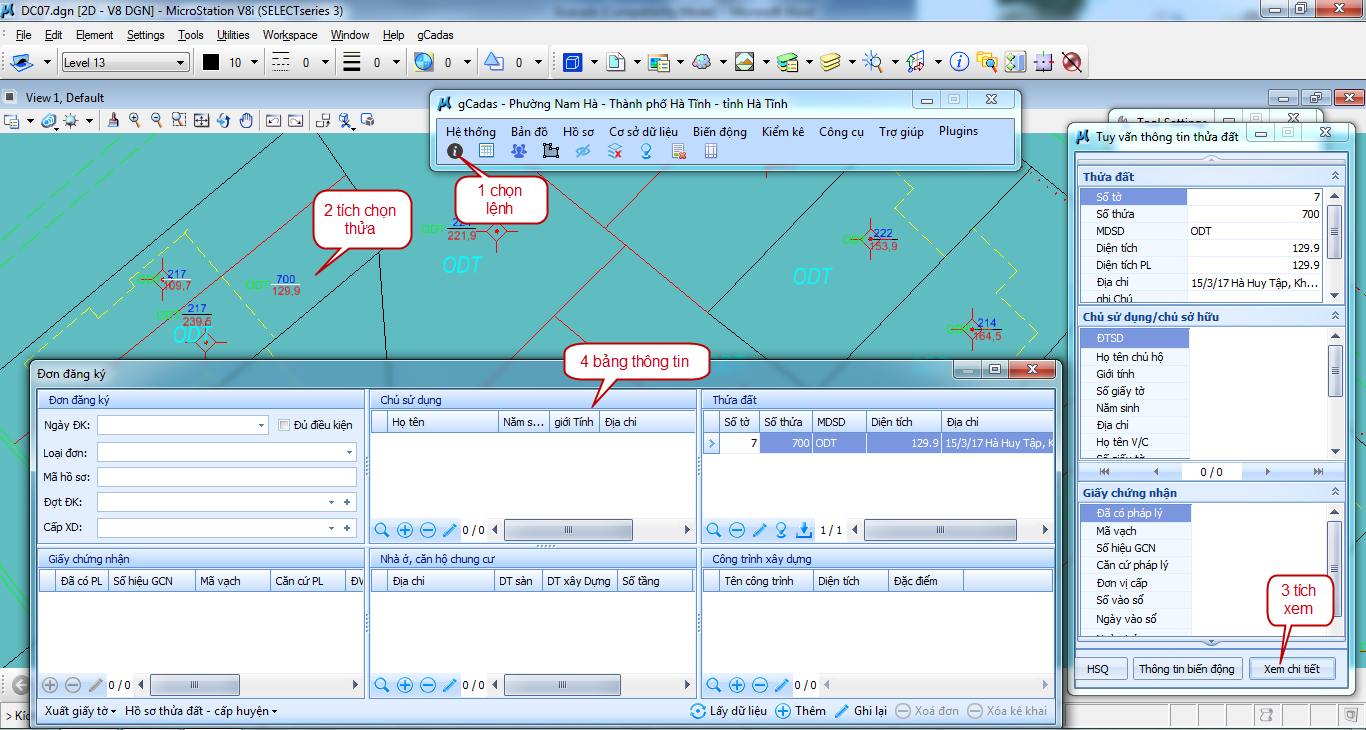Open the Xuất giấy tờ dropdown menu
This screenshot has width=1366, height=730.
pos(81,711)
